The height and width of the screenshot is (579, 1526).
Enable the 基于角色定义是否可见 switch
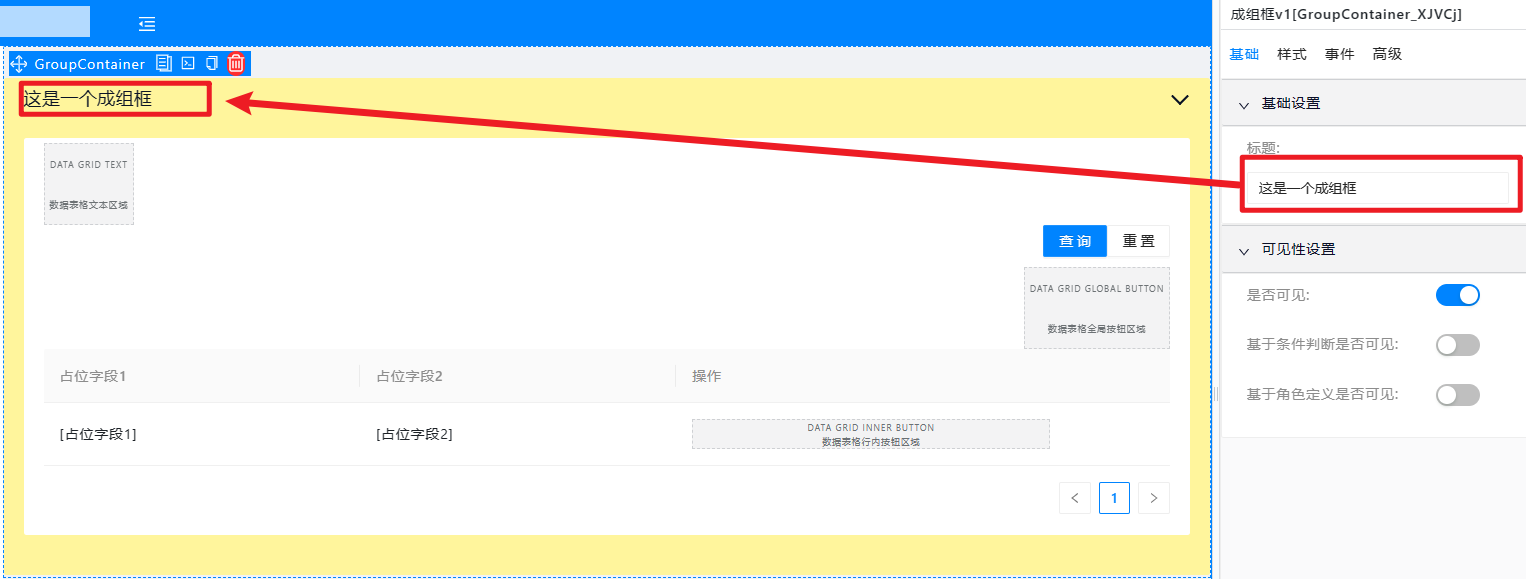pos(1457,395)
